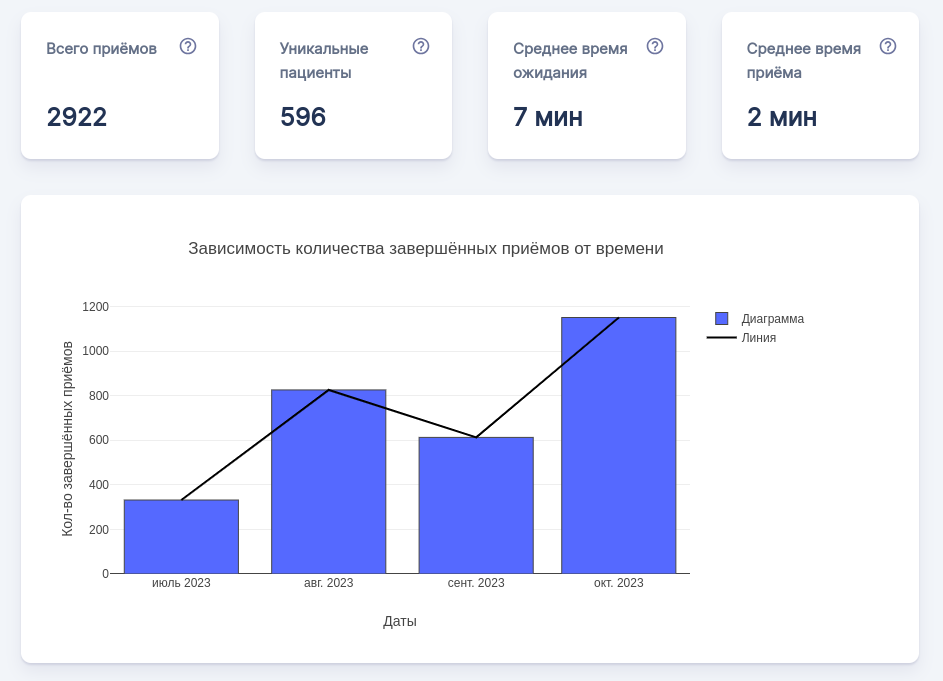Click the Даты axis label
Screen dimensions: 943x681
pyautogui.click(x=401, y=620)
